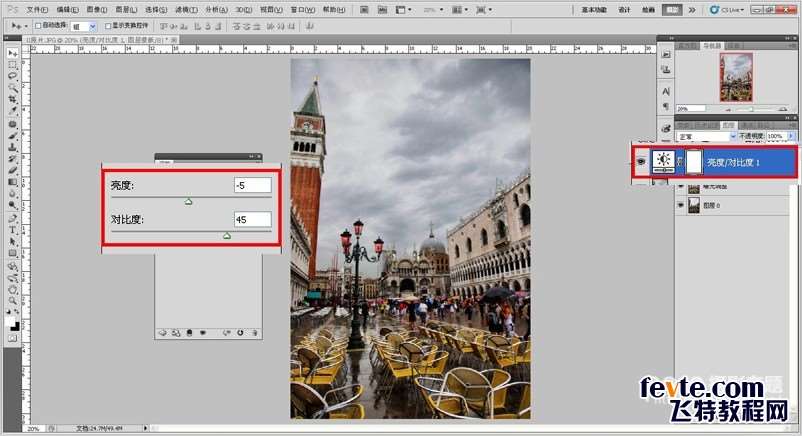Click the 亮度 value input field
The height and width of the screenshot is (436, 802).
[x=253, y=185]
